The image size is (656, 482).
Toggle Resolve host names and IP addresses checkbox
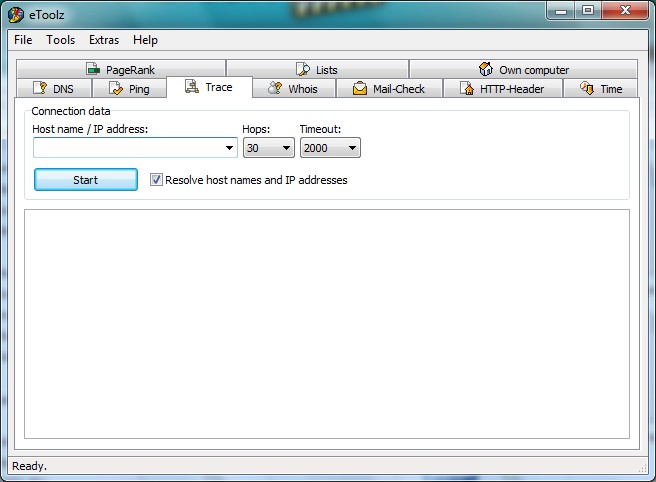pyautogui.click(x=156, y=180)
